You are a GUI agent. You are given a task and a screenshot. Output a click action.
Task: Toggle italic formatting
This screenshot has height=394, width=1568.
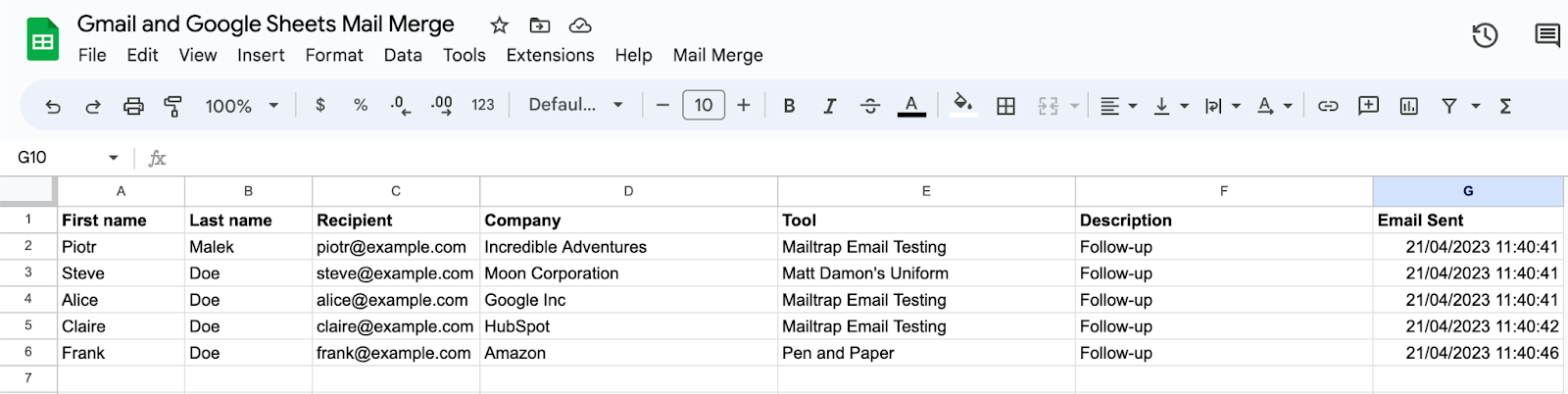coord(830,106)
